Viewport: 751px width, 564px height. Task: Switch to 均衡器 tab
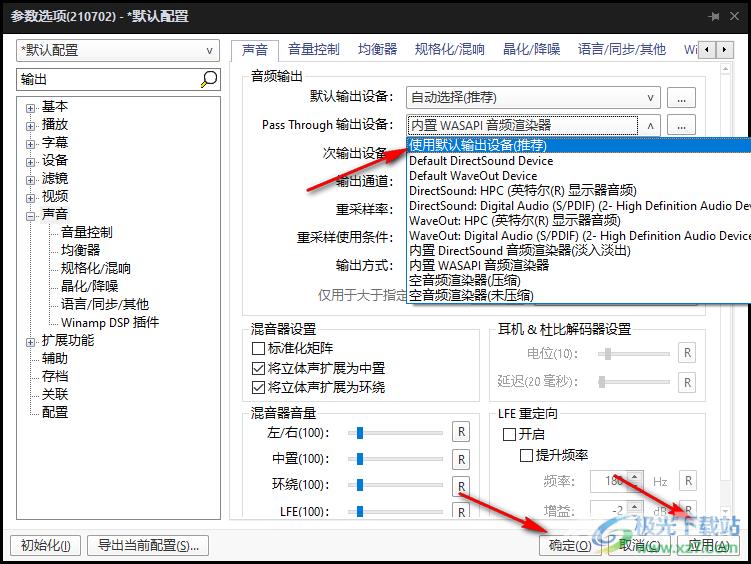pos(377,49)
